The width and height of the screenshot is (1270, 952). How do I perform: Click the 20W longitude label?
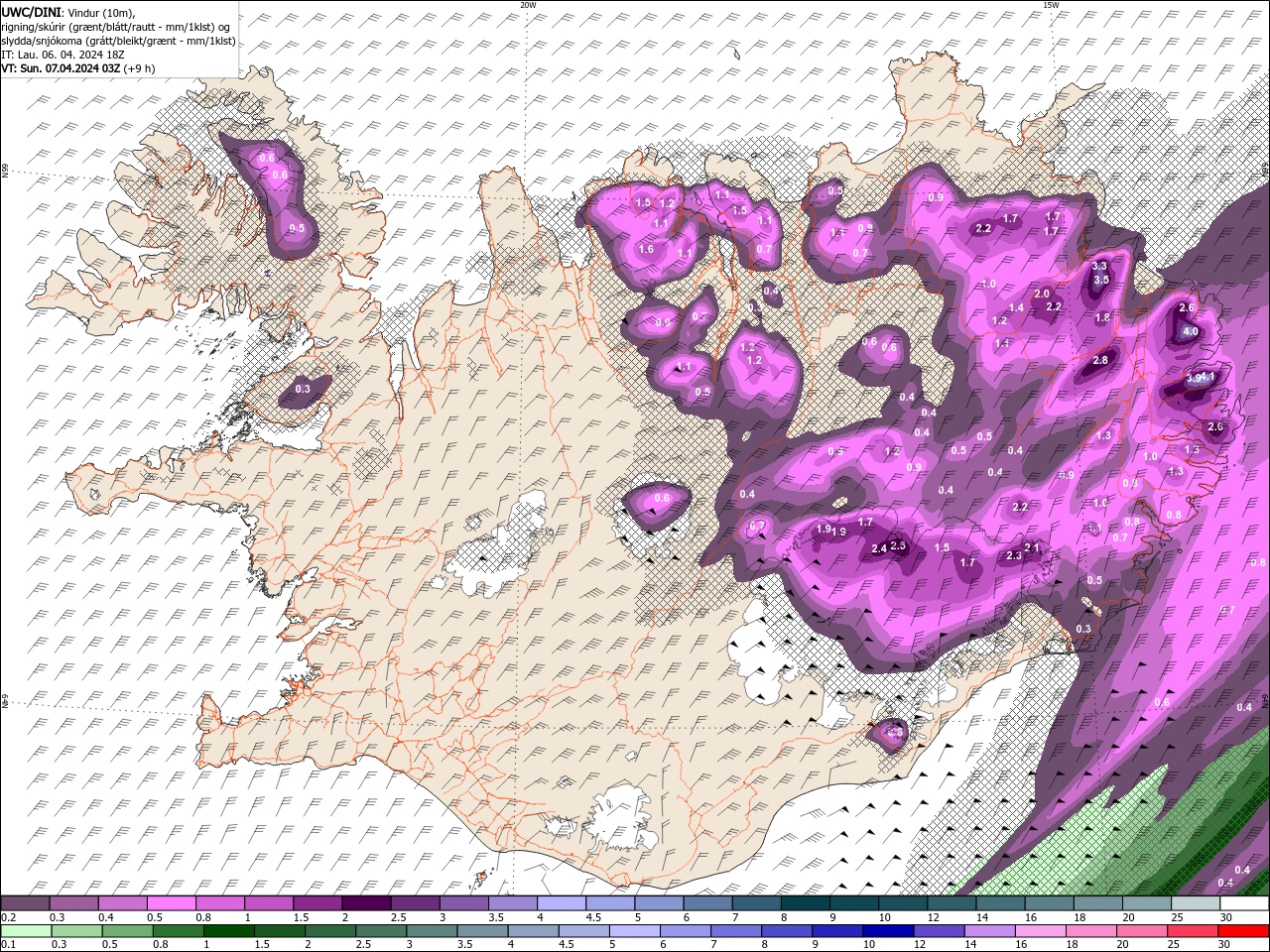tap(528, 5)
